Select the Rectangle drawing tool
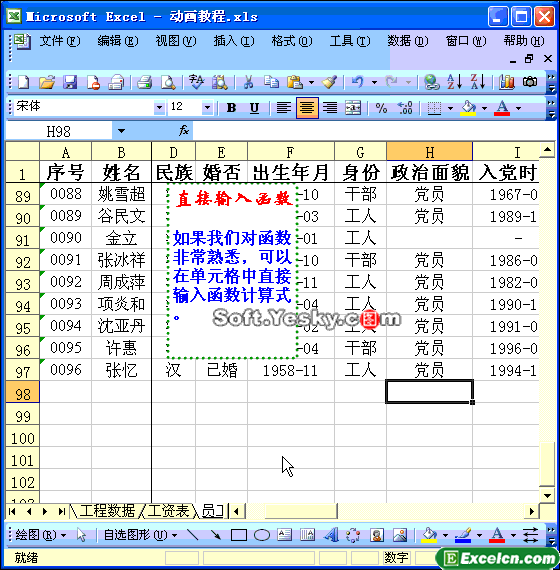 click(x=239, y=535)
